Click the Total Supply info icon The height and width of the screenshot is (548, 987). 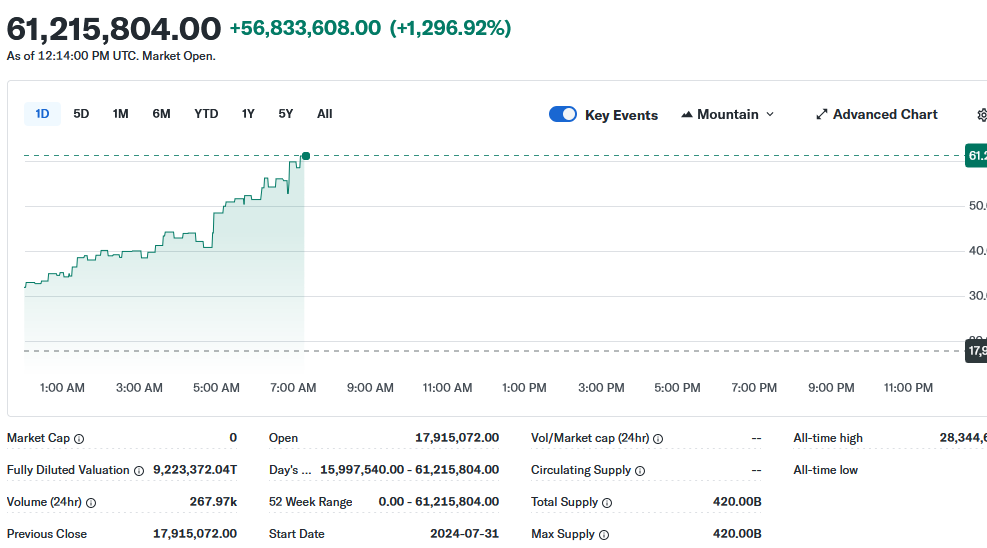(607, 503)
